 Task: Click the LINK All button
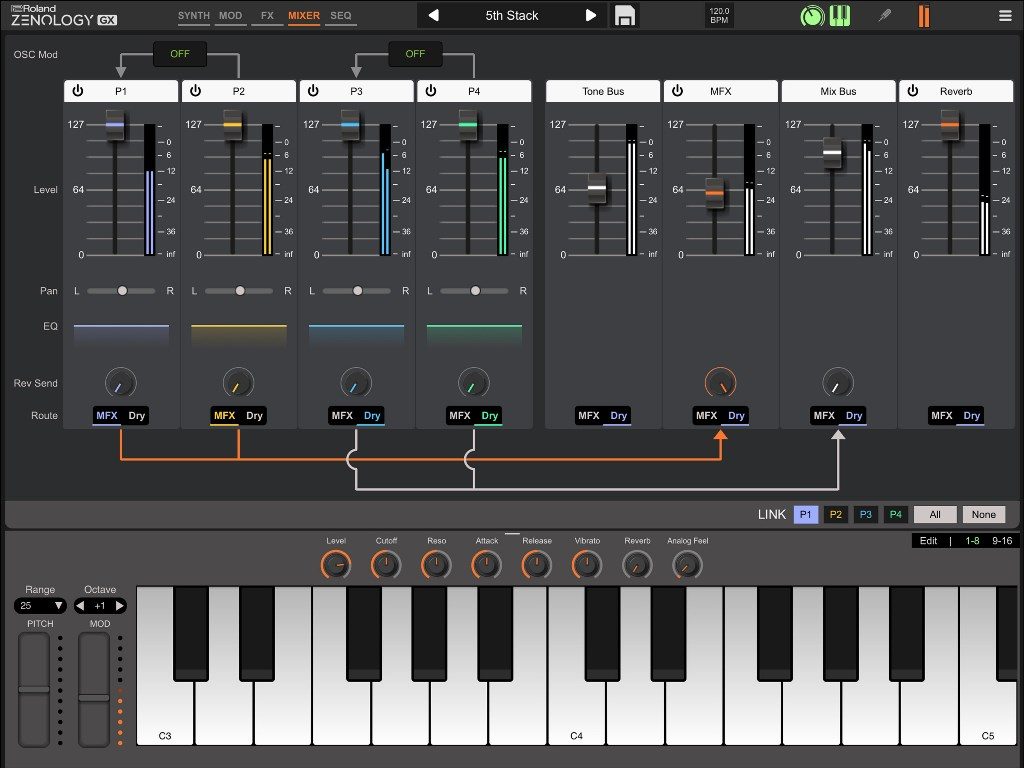pyautogui.click(x=935, y=515)
